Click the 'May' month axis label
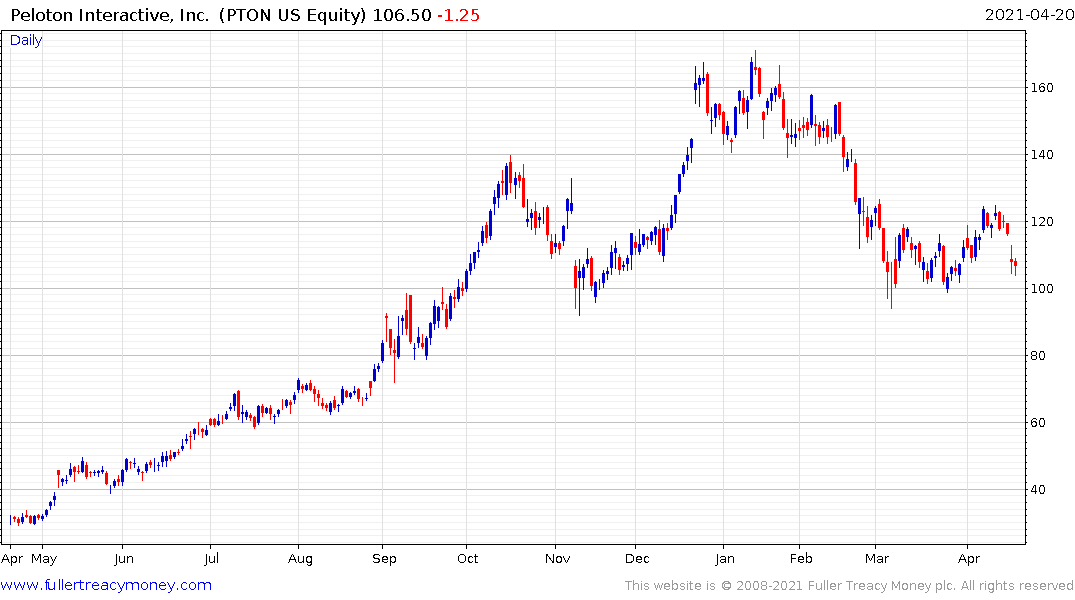The image size is (1075, 600). (45, 559)
